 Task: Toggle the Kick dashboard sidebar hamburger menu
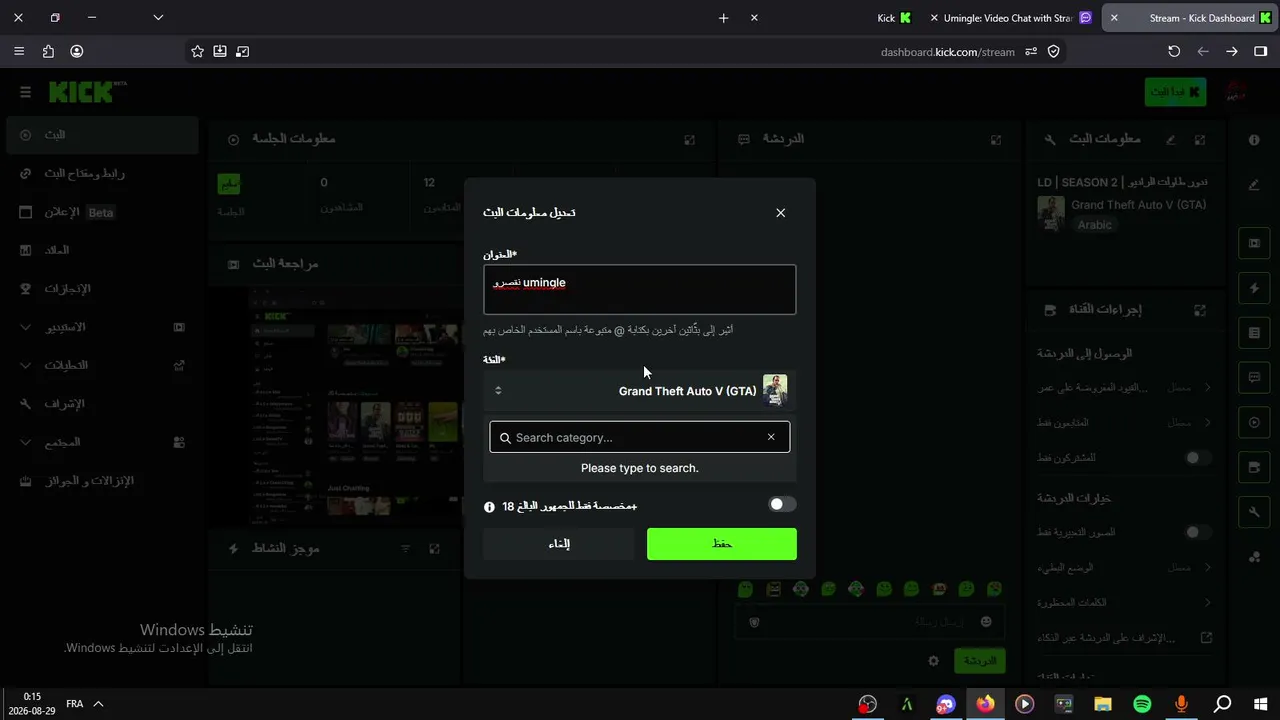pos(25,92)
